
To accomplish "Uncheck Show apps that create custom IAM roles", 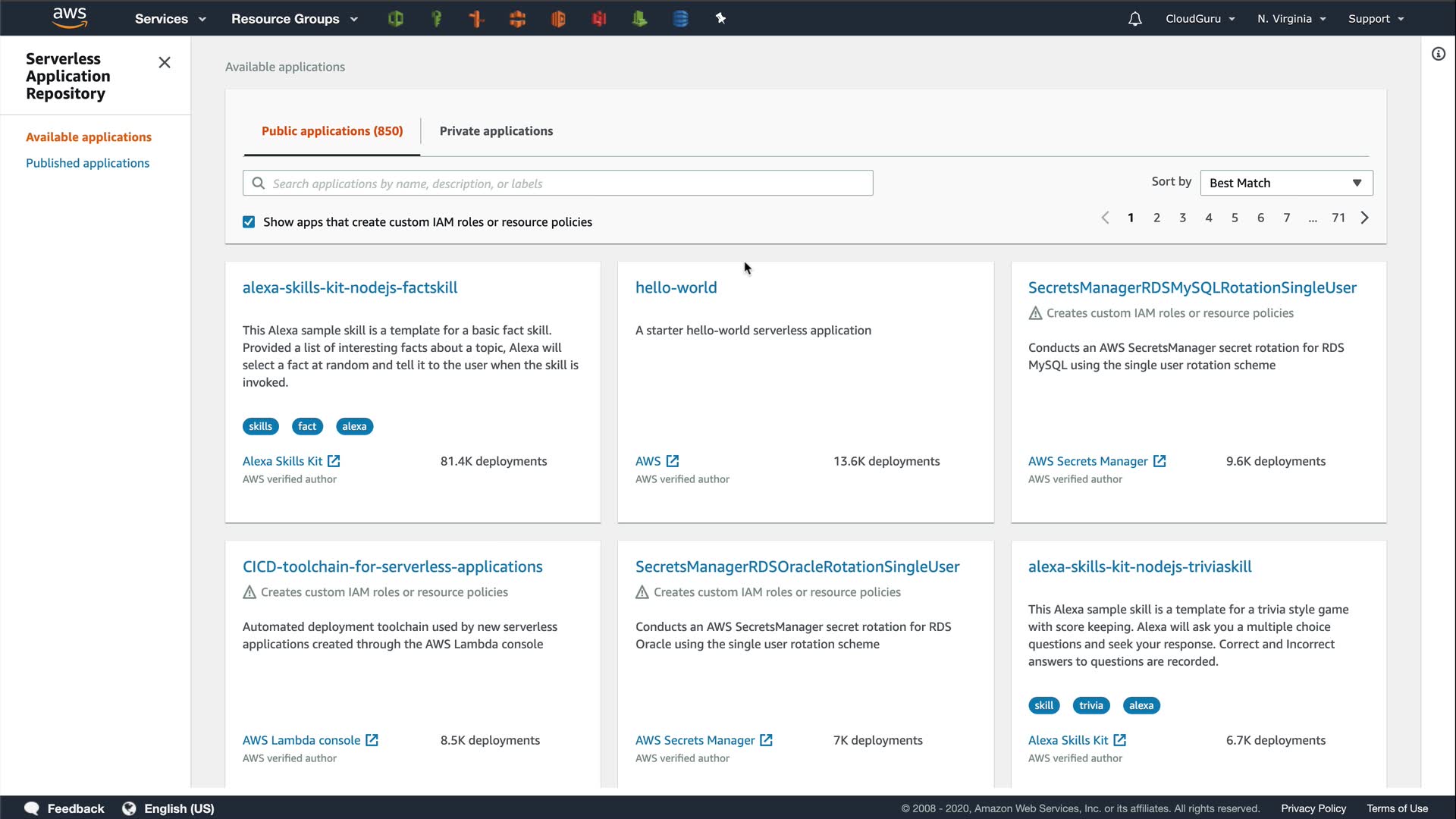I will click(249, 222).
